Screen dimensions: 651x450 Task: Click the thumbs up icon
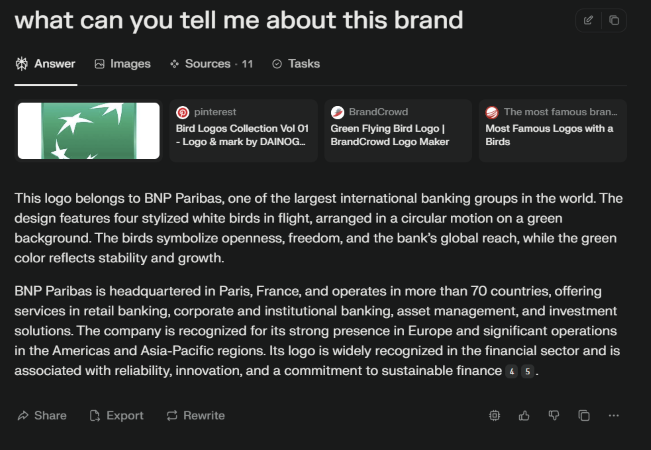pyautogui.click(x=524, y=415)
